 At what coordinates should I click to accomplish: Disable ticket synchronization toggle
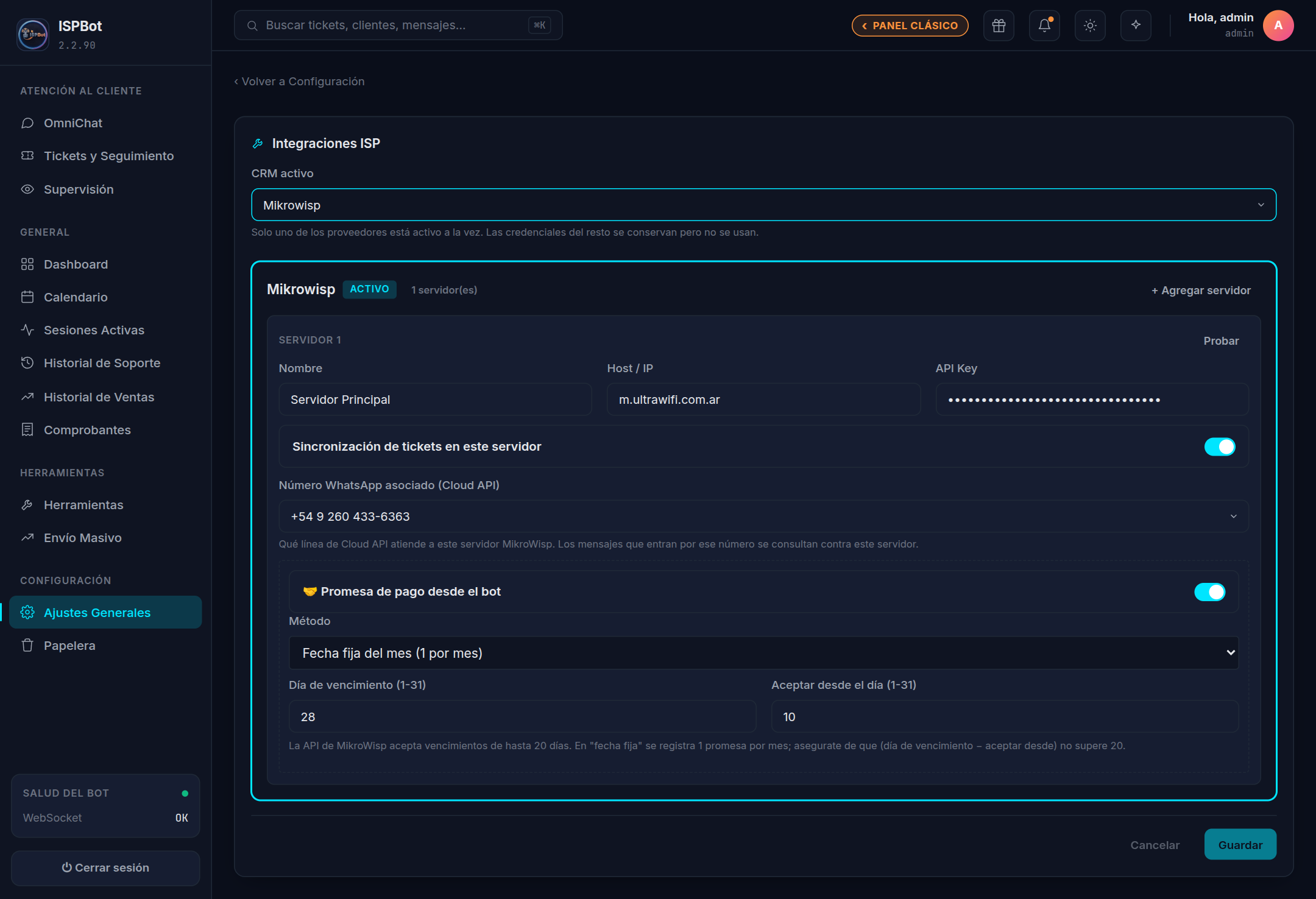tap(1220, 446)
